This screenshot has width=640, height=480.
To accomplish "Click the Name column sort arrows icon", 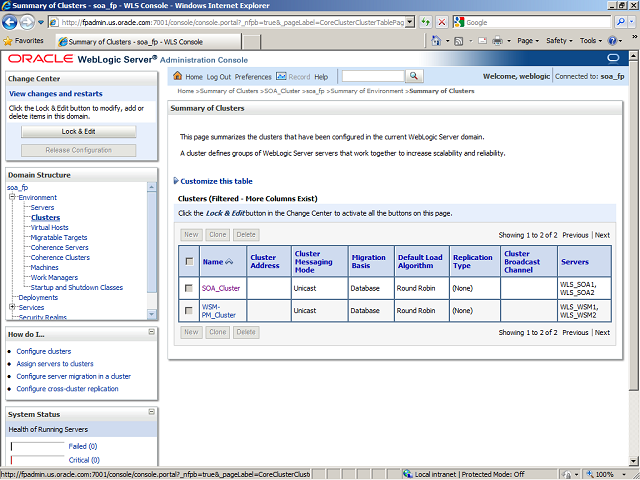I will point(230,262).
